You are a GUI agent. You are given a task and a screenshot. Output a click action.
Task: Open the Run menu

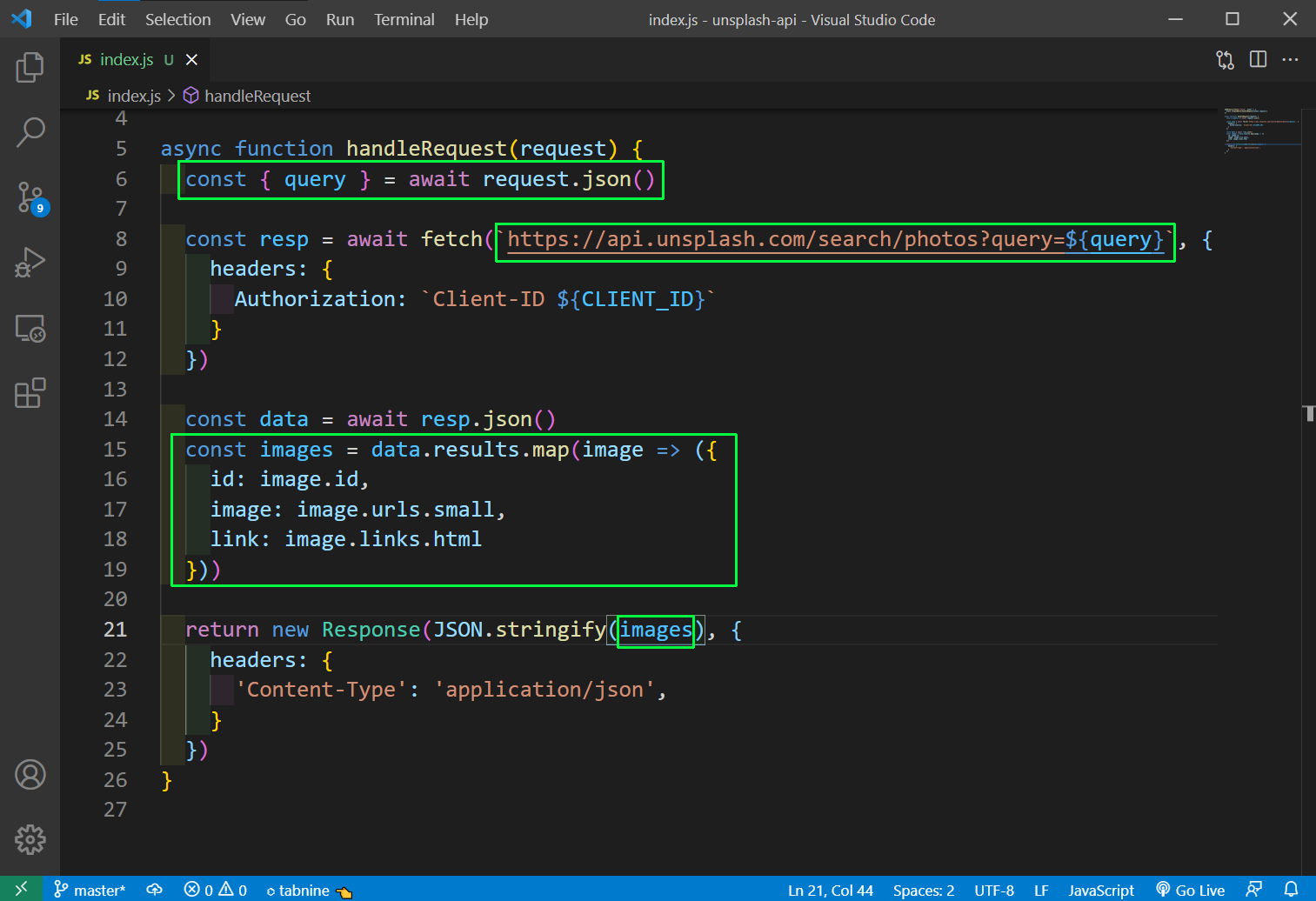[340, 19]
